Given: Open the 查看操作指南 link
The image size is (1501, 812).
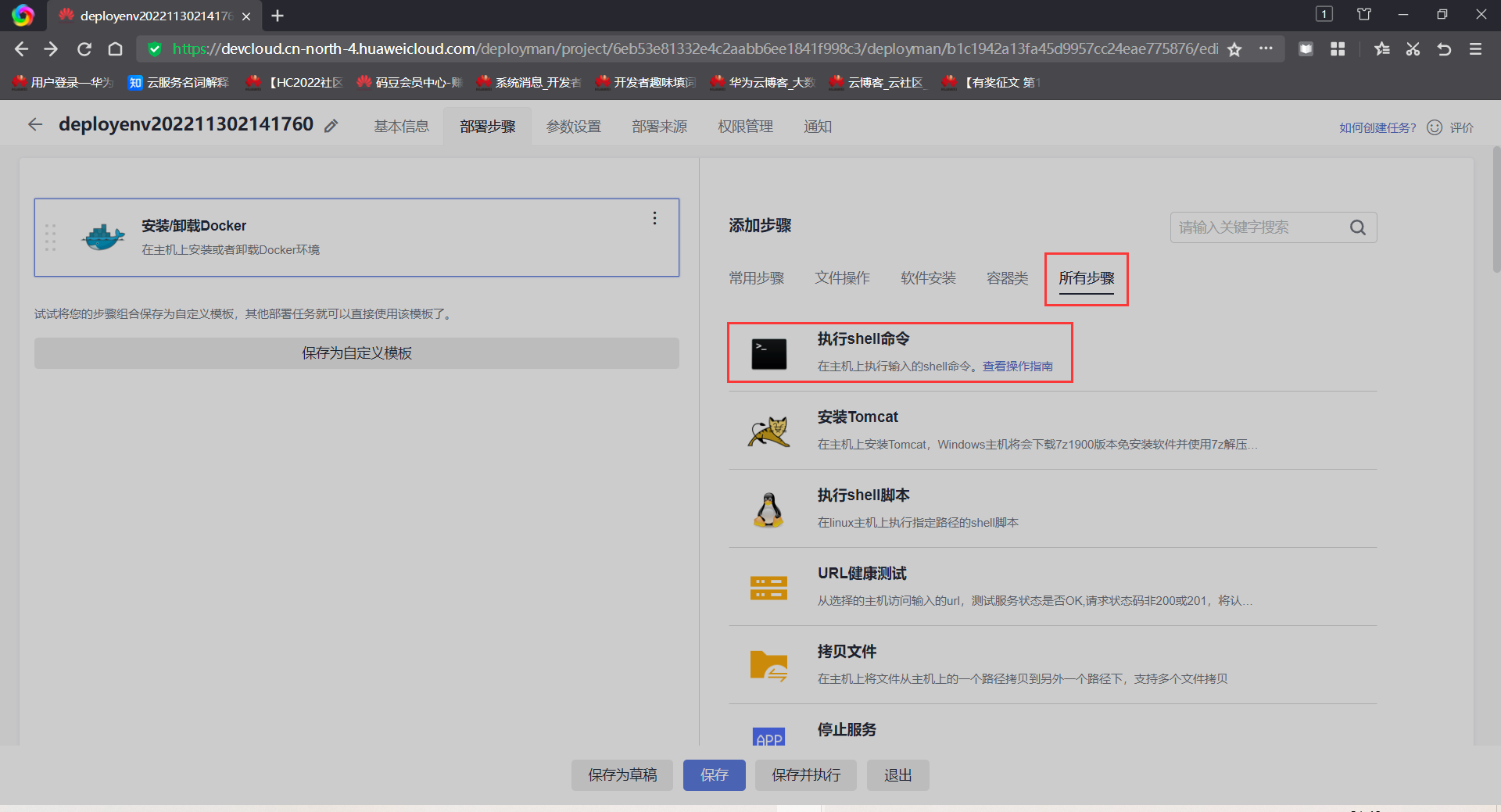Looking at the screenshot, I should pos(1018,367).
